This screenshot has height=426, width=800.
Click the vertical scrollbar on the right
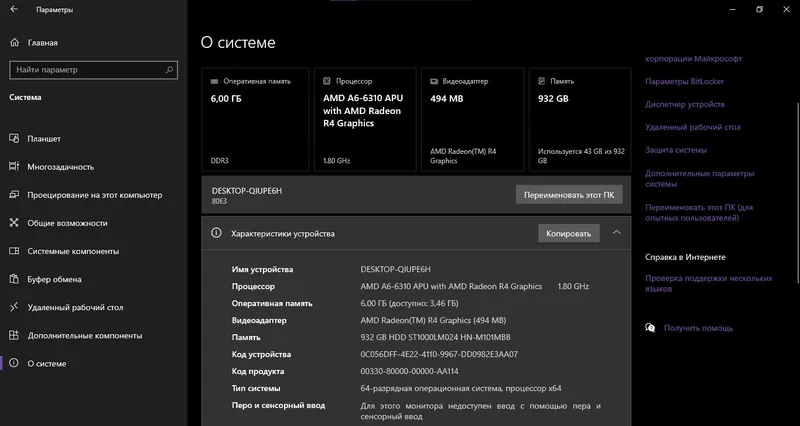point(798,191)
